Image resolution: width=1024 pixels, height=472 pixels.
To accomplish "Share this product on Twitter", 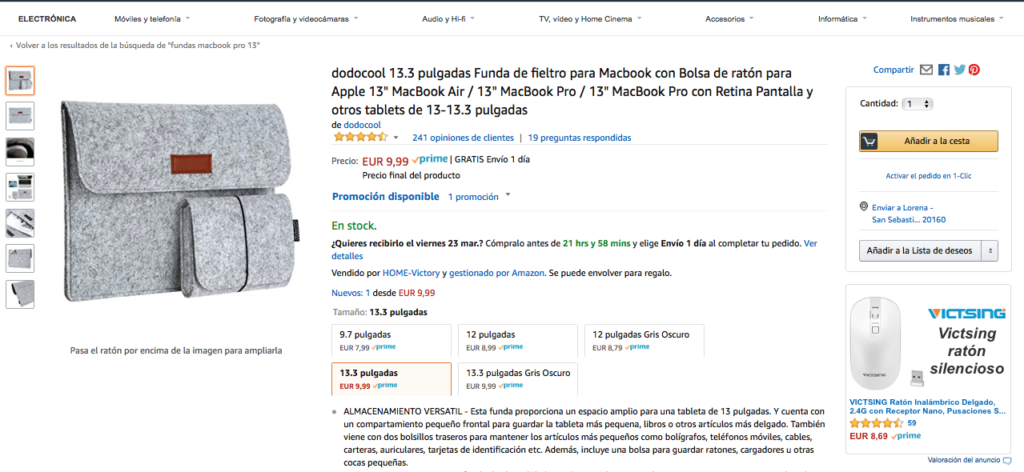I will click(959, 70).
